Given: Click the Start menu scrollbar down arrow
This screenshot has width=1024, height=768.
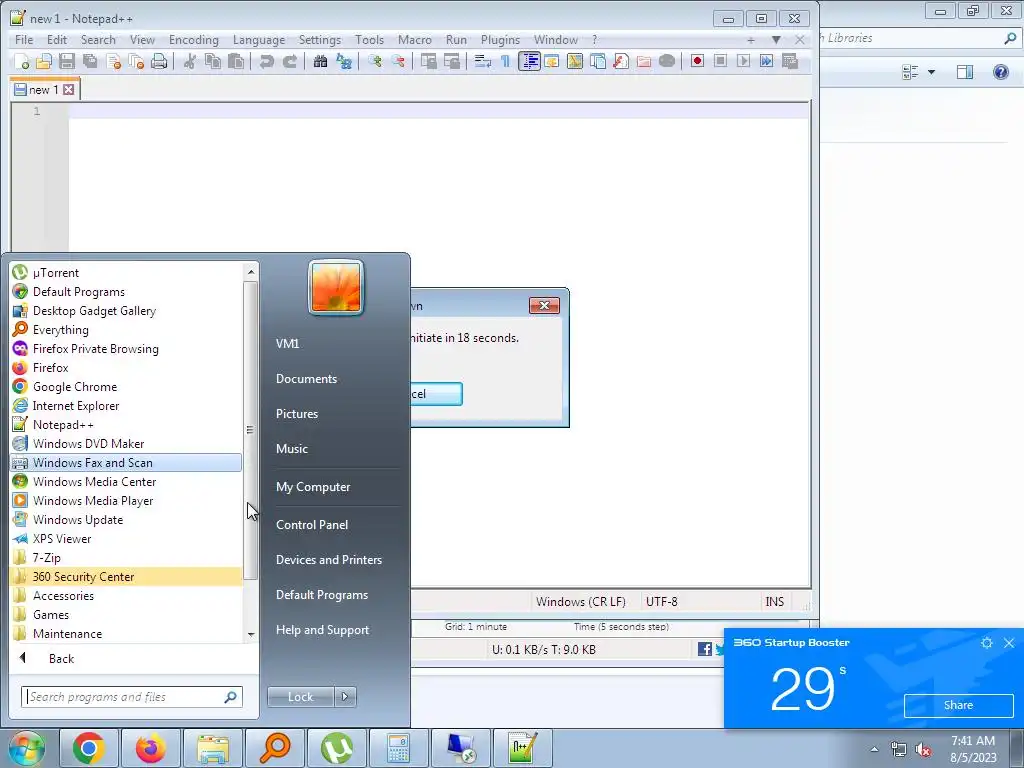Looking at the screenshot, I should pyautogui.click(x=251, y=635).
